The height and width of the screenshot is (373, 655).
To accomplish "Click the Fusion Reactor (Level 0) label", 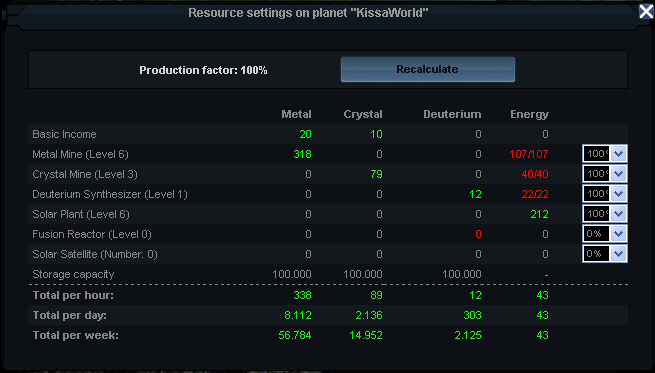I will pyautogui.click(x=92, y=234).
